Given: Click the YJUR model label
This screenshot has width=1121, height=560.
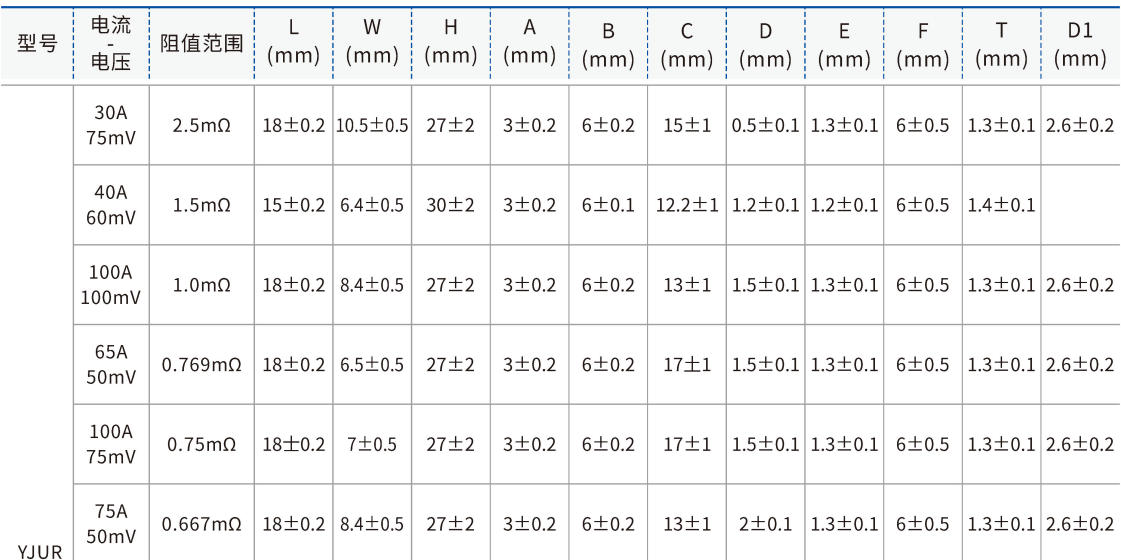Looking at the screenshot, I should click(38, 549).
